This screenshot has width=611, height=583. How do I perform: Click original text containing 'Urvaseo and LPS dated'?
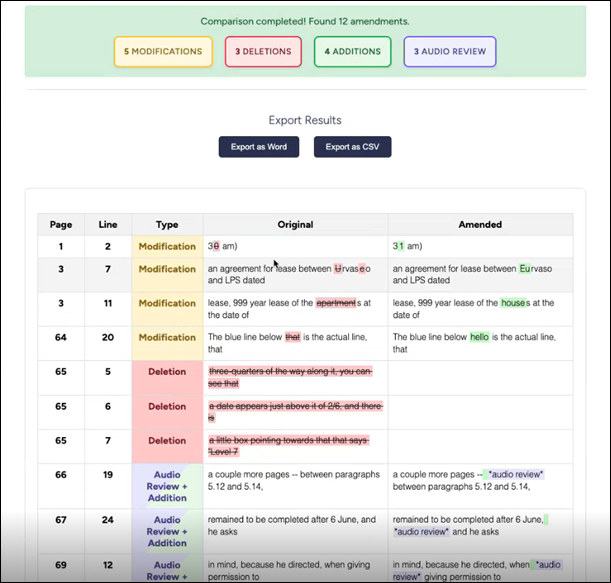click(x=289, y=274)
